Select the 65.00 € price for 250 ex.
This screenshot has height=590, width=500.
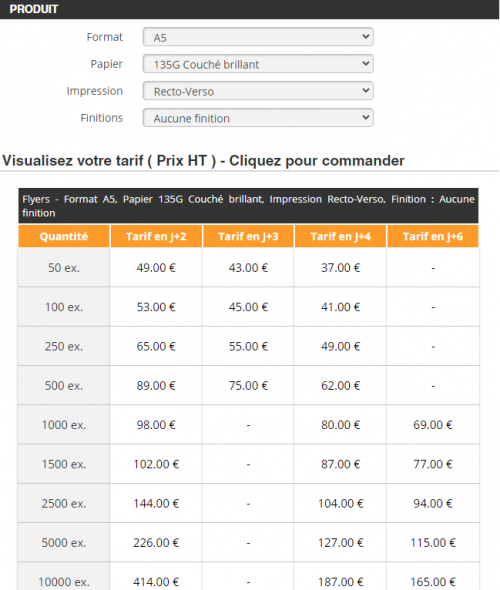156,346
